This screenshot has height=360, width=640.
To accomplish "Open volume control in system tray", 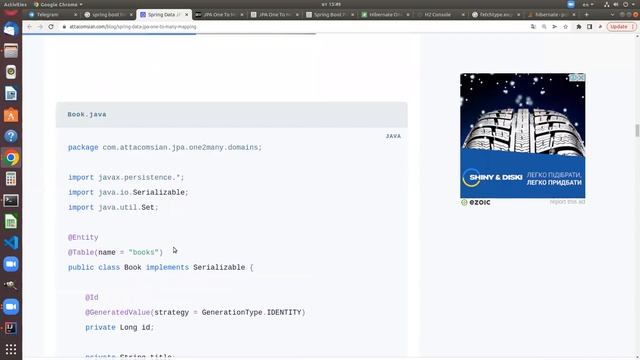I will click(x=616, y=4).
